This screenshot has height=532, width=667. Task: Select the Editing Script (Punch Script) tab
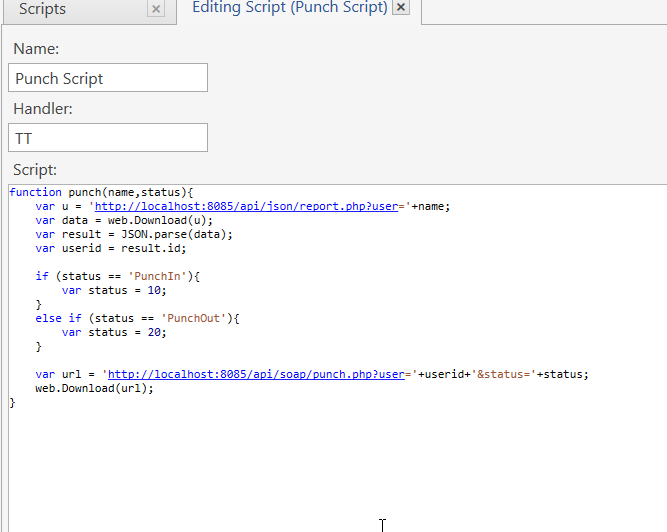289,8
